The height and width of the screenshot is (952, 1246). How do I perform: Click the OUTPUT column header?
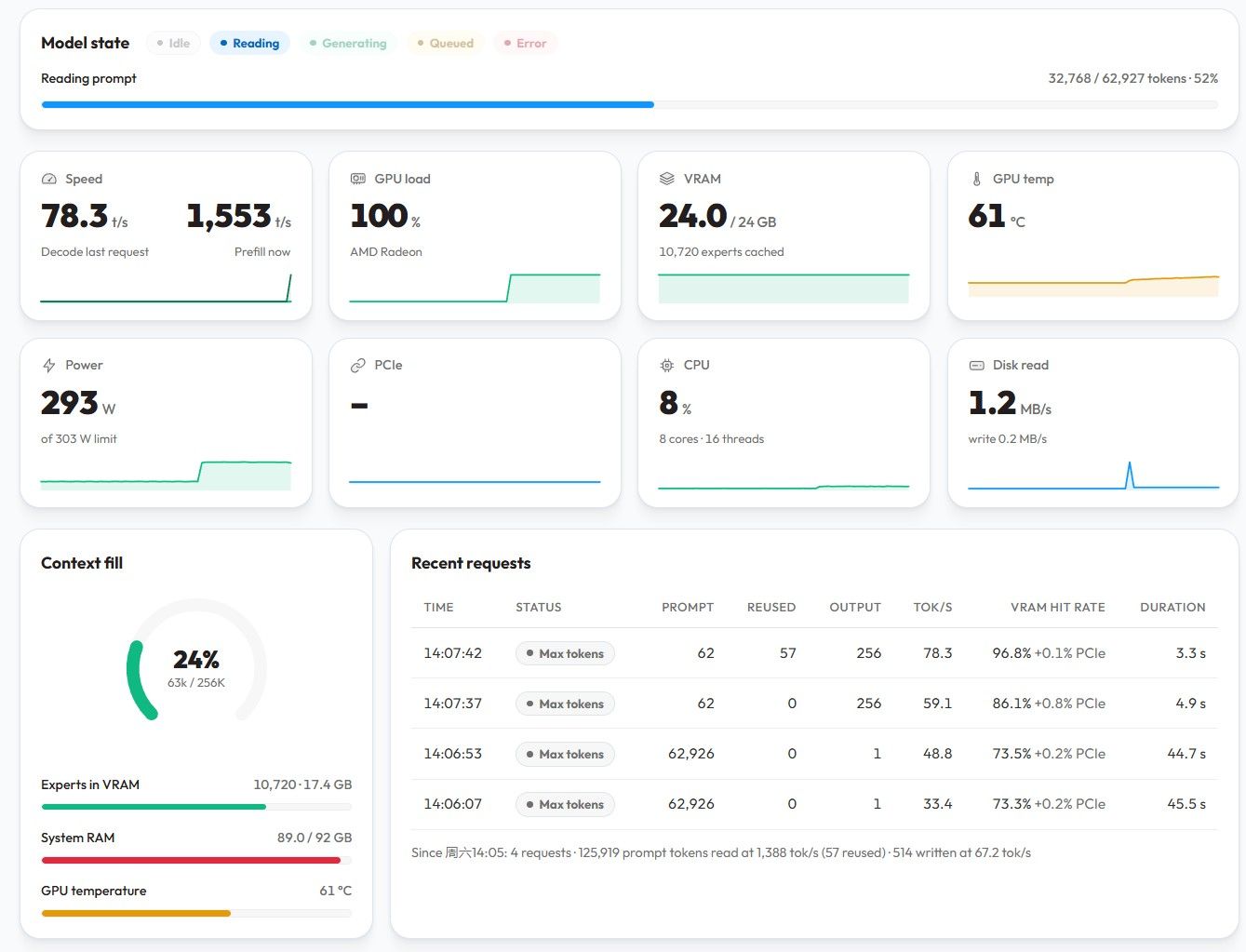855,607
